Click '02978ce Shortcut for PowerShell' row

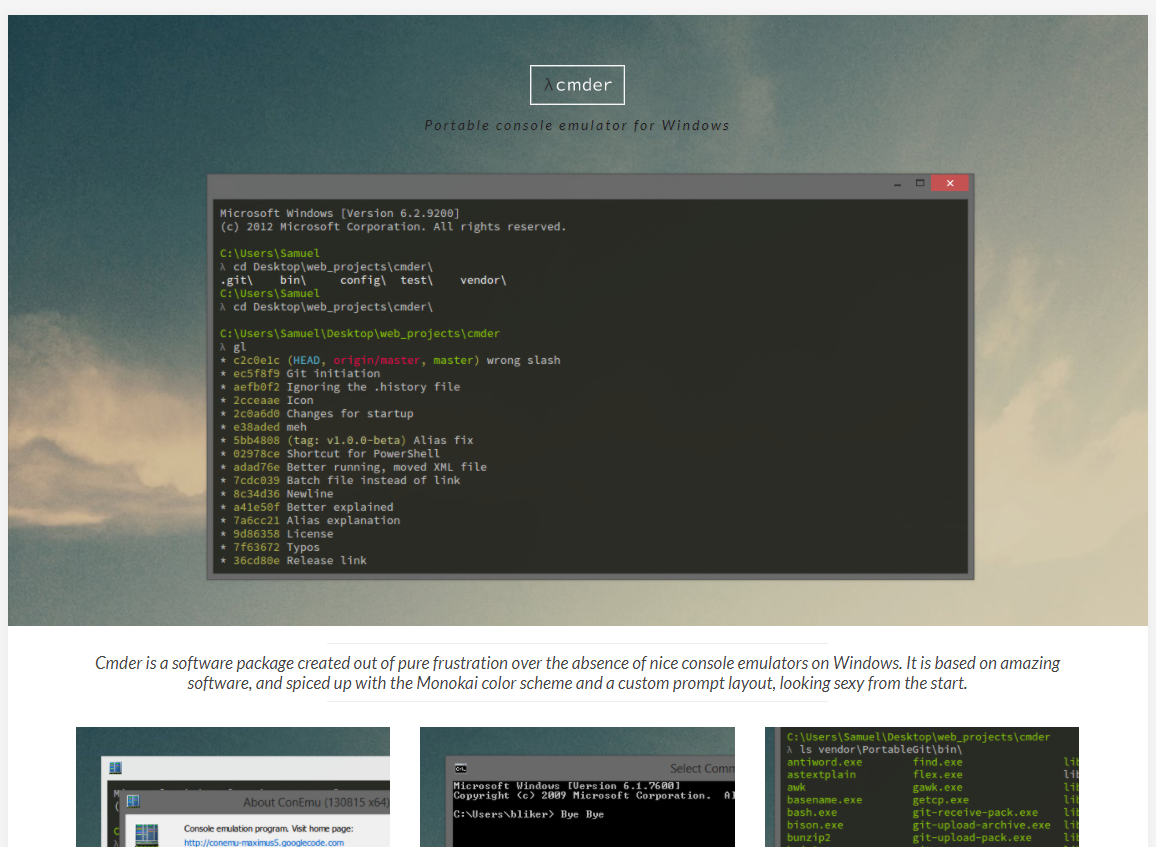coord(330,453)
